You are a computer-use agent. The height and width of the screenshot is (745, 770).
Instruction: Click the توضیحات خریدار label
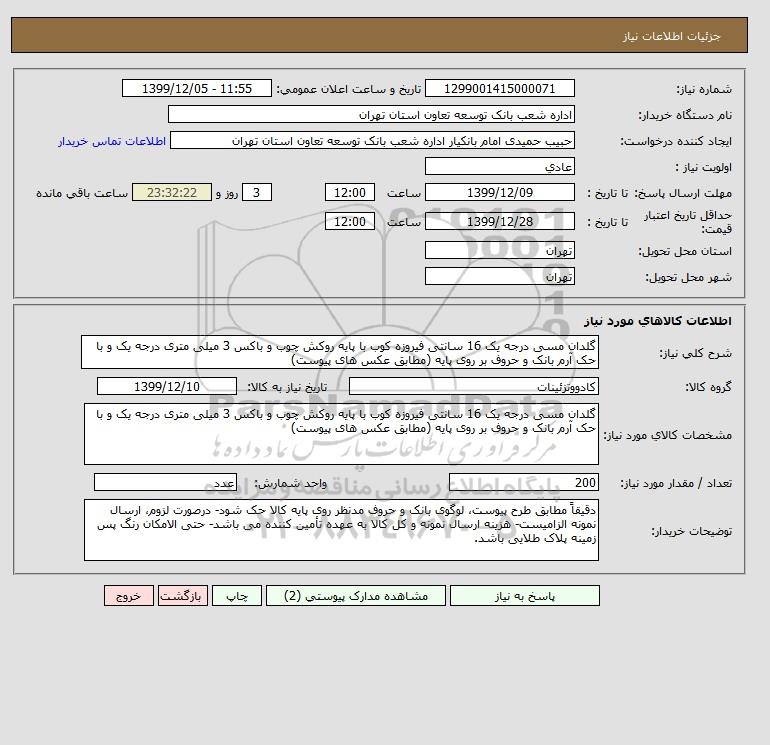pyautogui.click(x=691, y=531)
